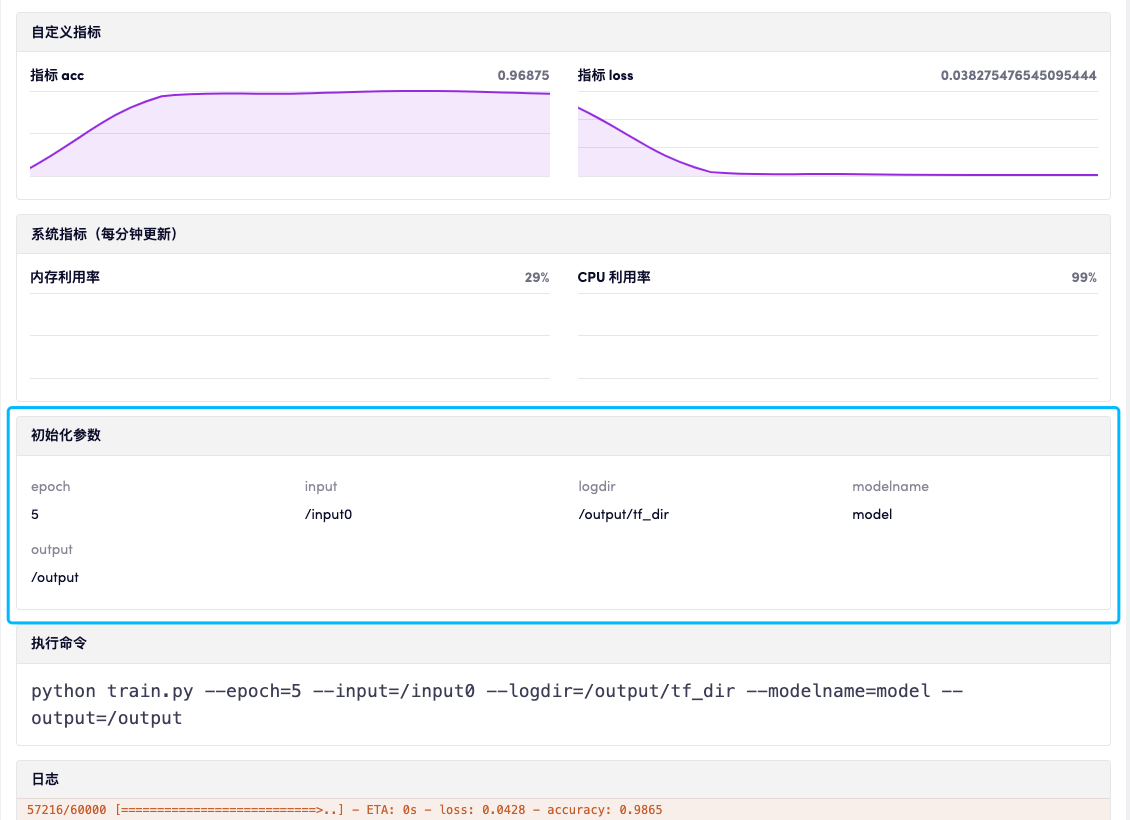Image resolution: width=1130 pixels, height=820 pixels.
Task: Click the modelname parameter value model
Action: pyautogui.click(x=872, y=514)
